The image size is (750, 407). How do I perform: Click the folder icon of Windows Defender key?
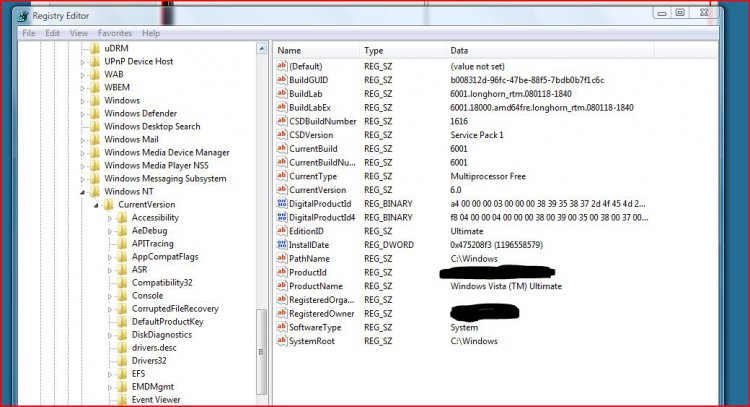coord(95,113)
